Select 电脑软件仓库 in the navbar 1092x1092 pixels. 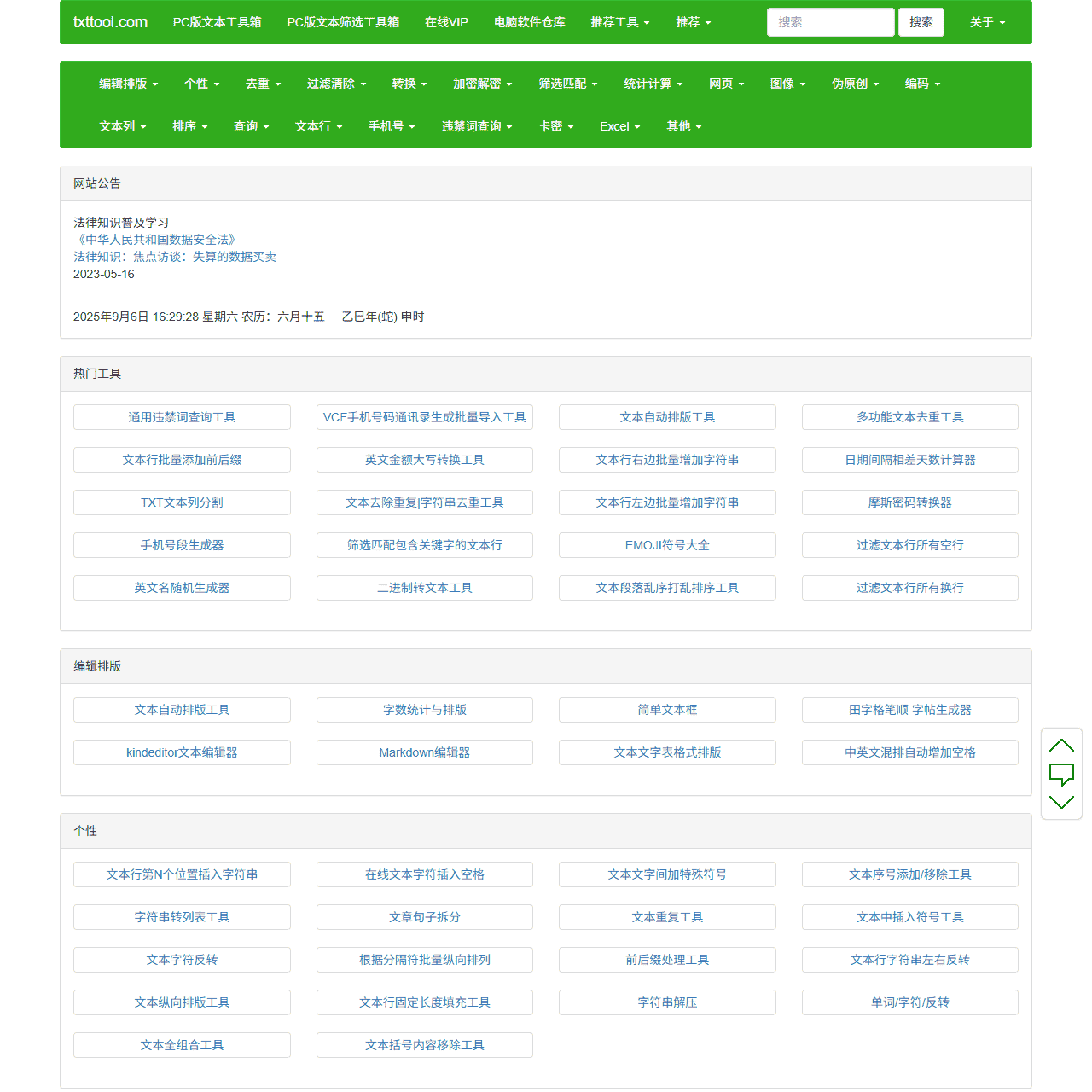[529, 22]
